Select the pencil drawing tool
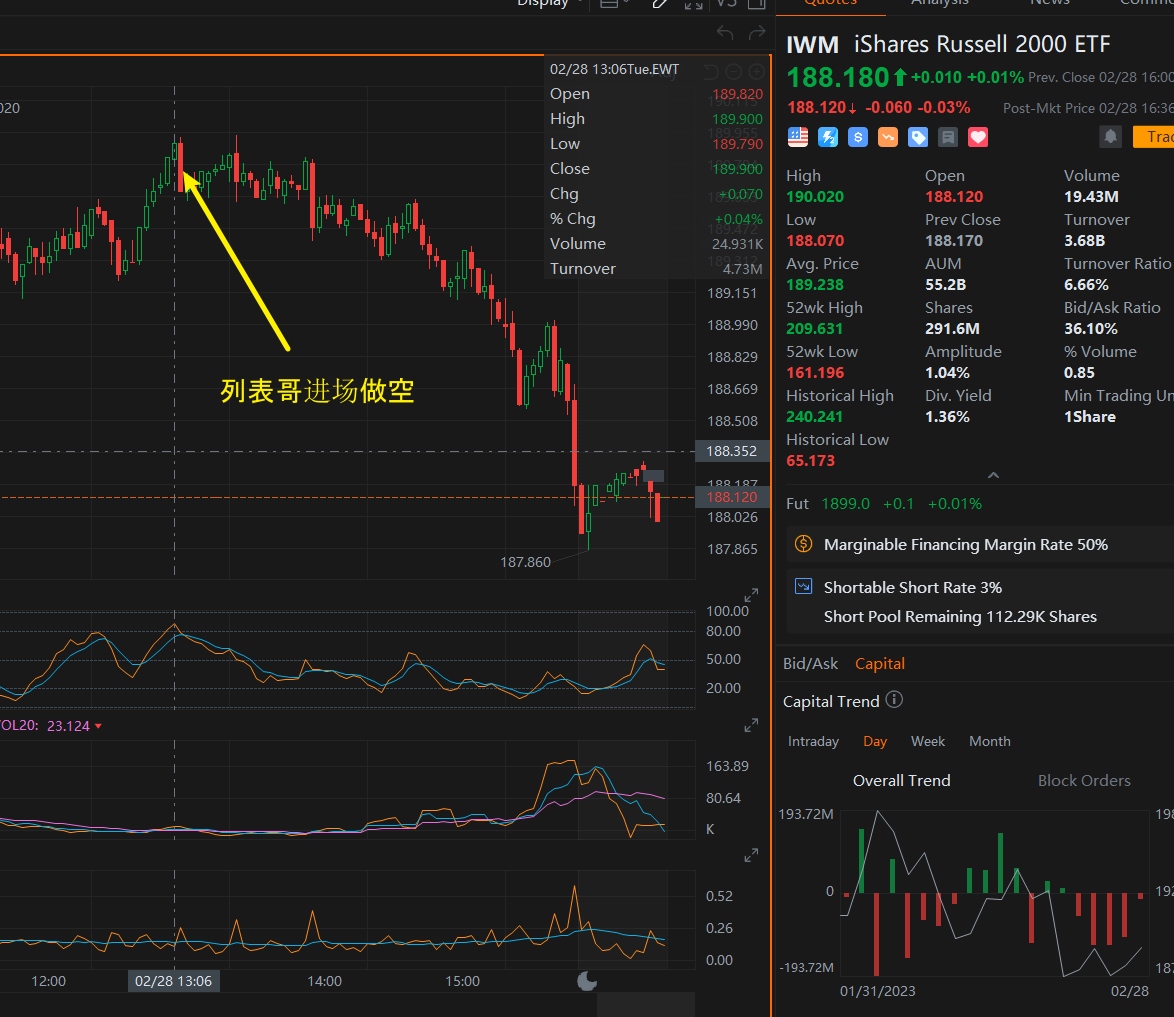The image size is (1174, 1017). point(660,3)
